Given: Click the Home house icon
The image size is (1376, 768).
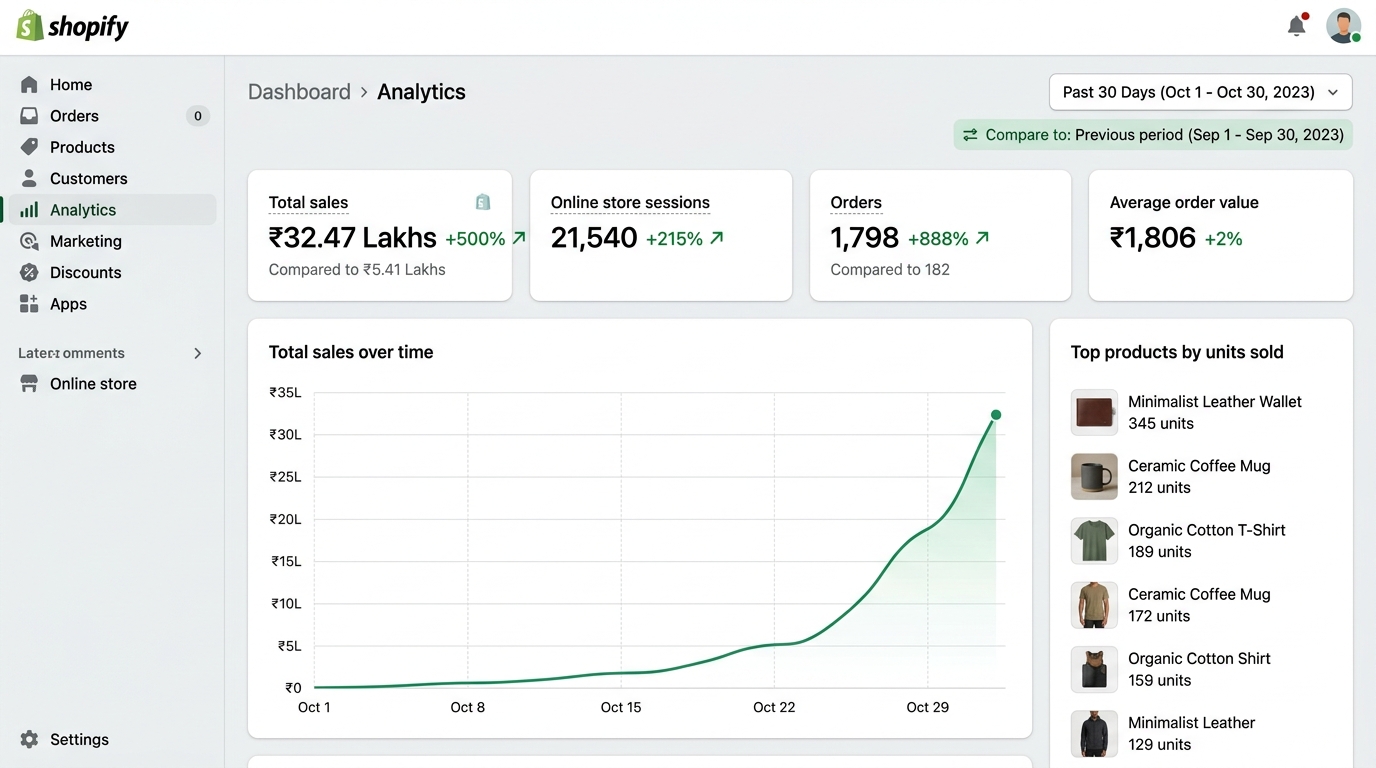Looking at the screenshot, I should click(x=29, y=85).
